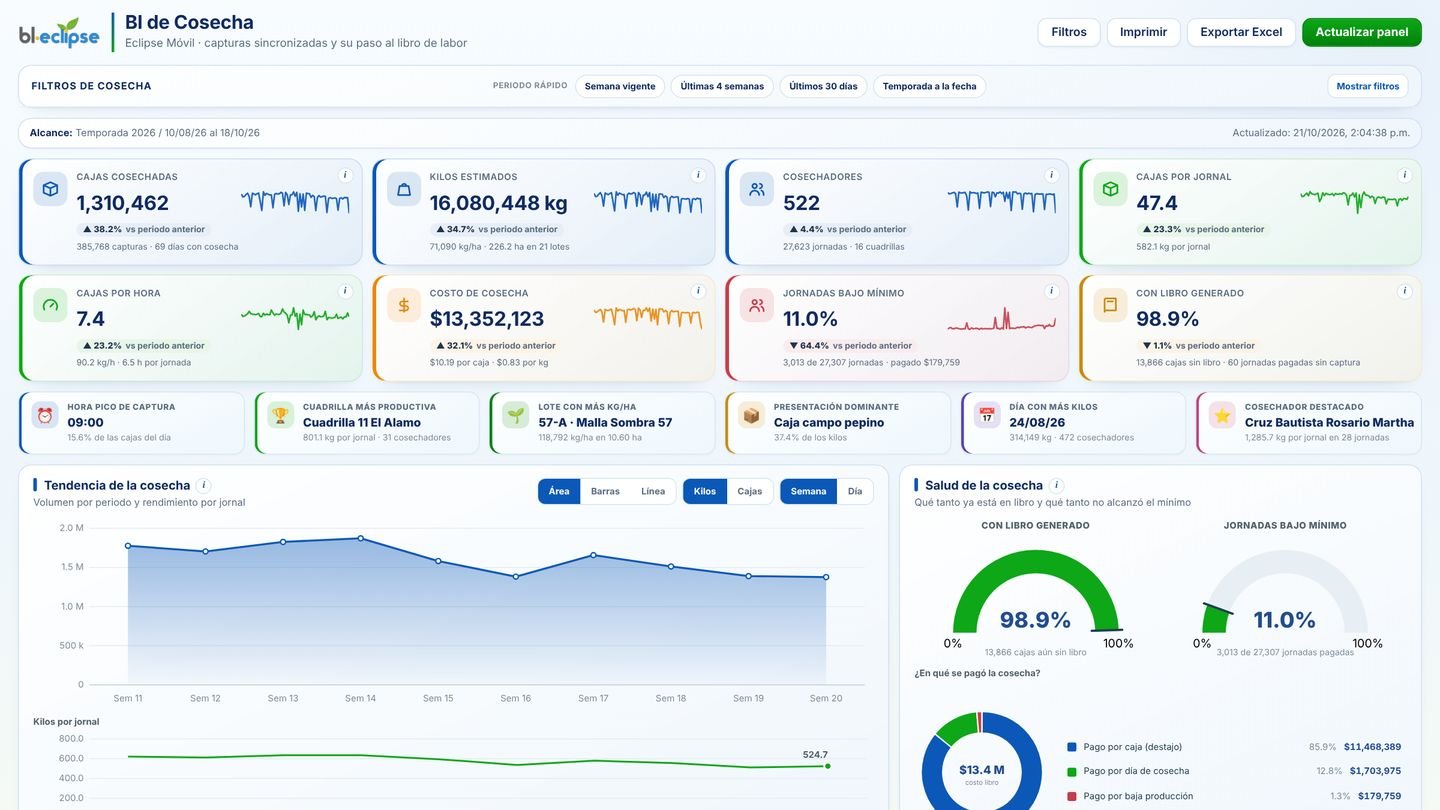
Task: Click the Con Libro Generado 98.9% gauge
Action: pos(1036,592)
